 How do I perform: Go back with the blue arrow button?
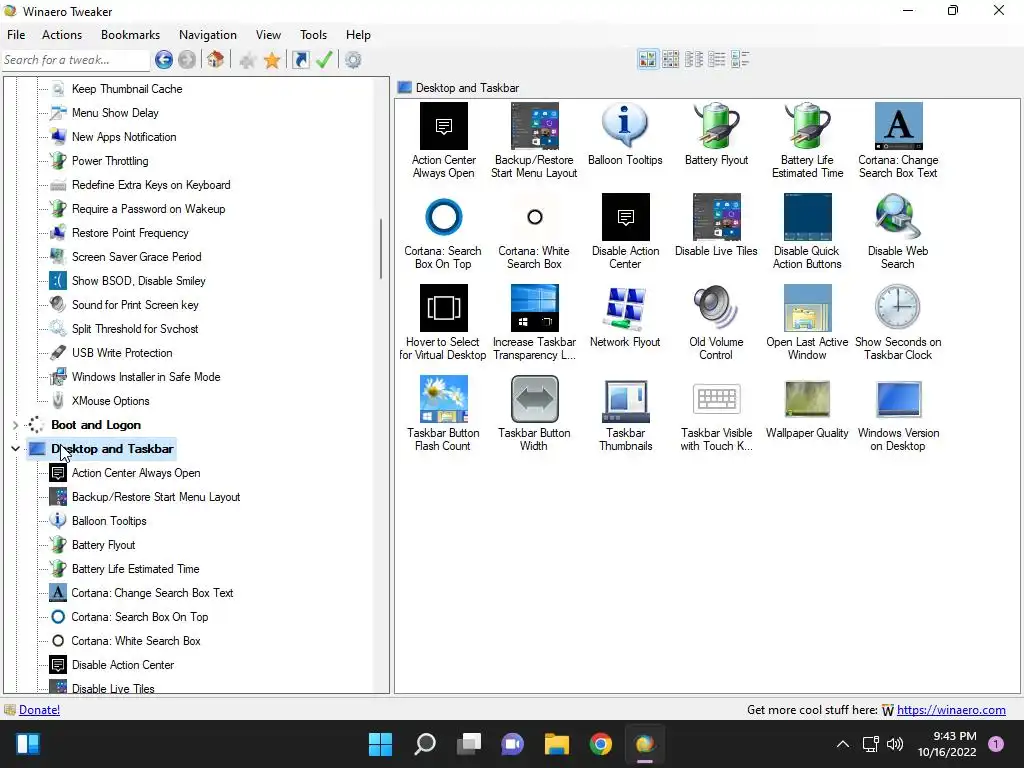click(x=164, y=60)
